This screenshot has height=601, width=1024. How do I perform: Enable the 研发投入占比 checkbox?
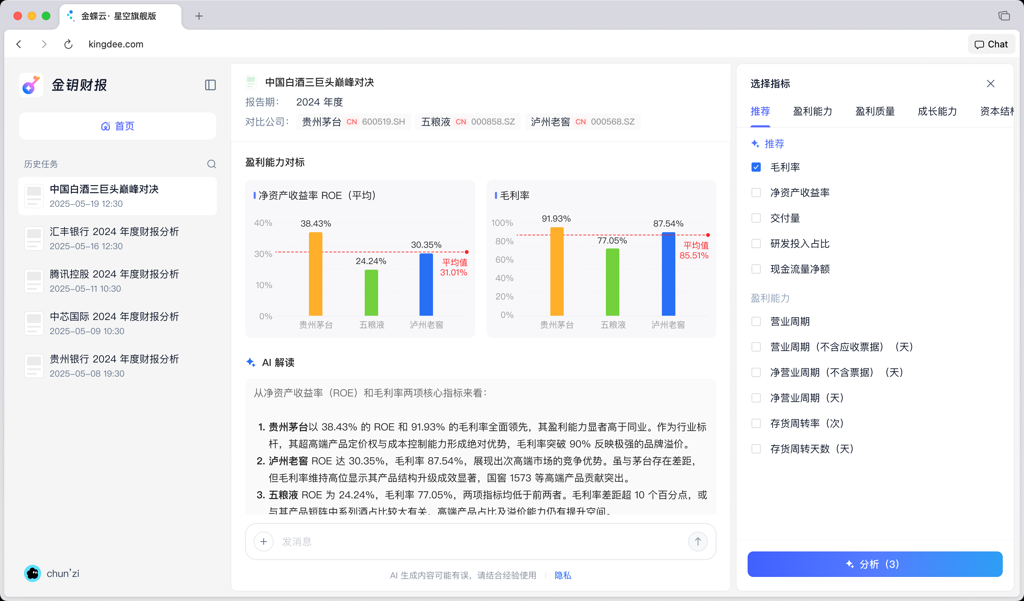pyautogui.click(x=756, y=244)
